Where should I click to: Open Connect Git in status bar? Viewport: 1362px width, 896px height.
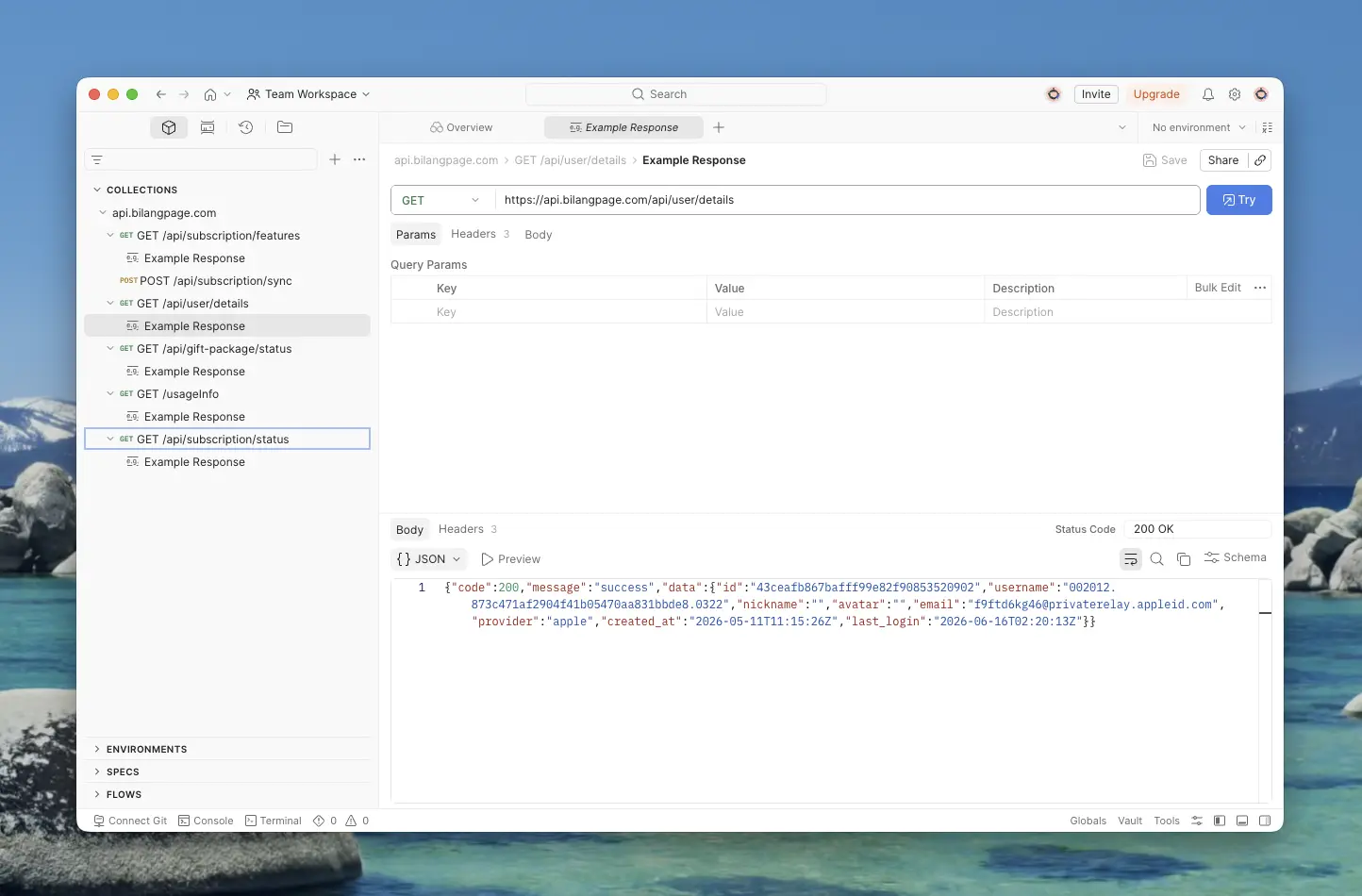(x=130, y=821)
